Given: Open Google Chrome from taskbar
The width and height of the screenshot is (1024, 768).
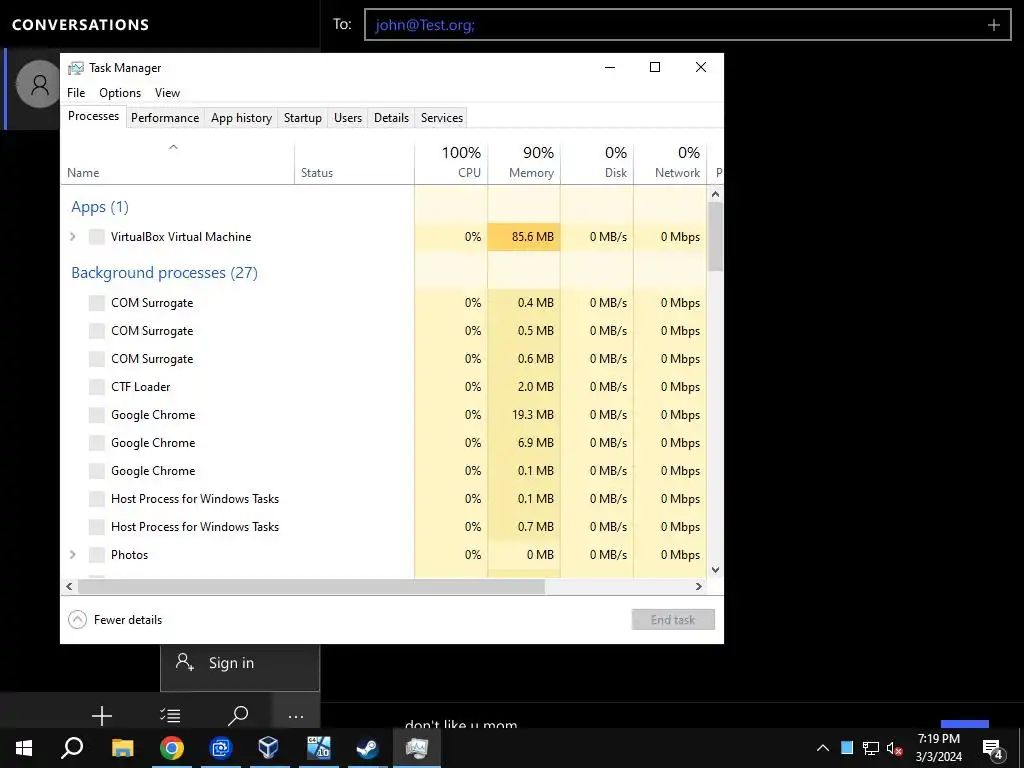Looking at the screenshot, I should (x=172, y=748).
